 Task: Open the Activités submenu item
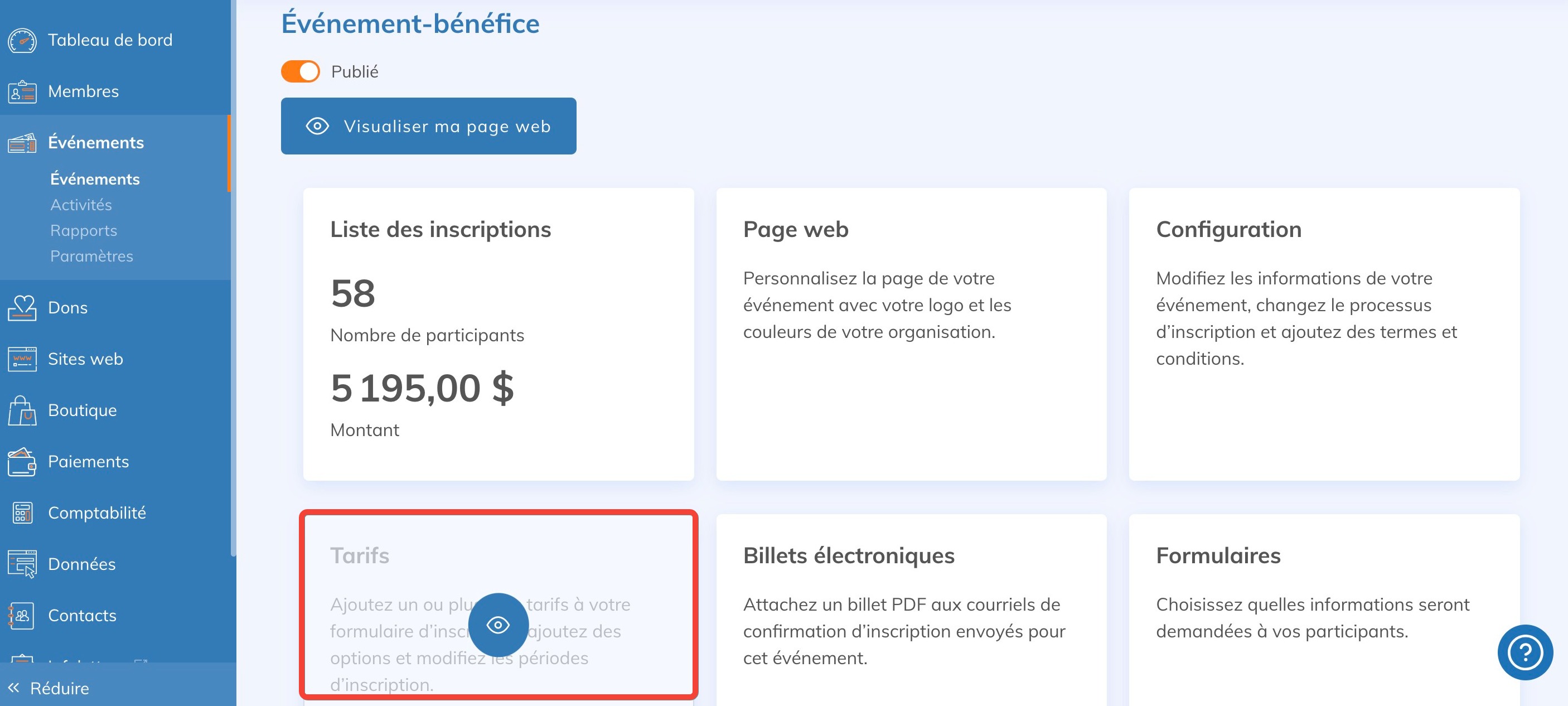coord(81,205)
